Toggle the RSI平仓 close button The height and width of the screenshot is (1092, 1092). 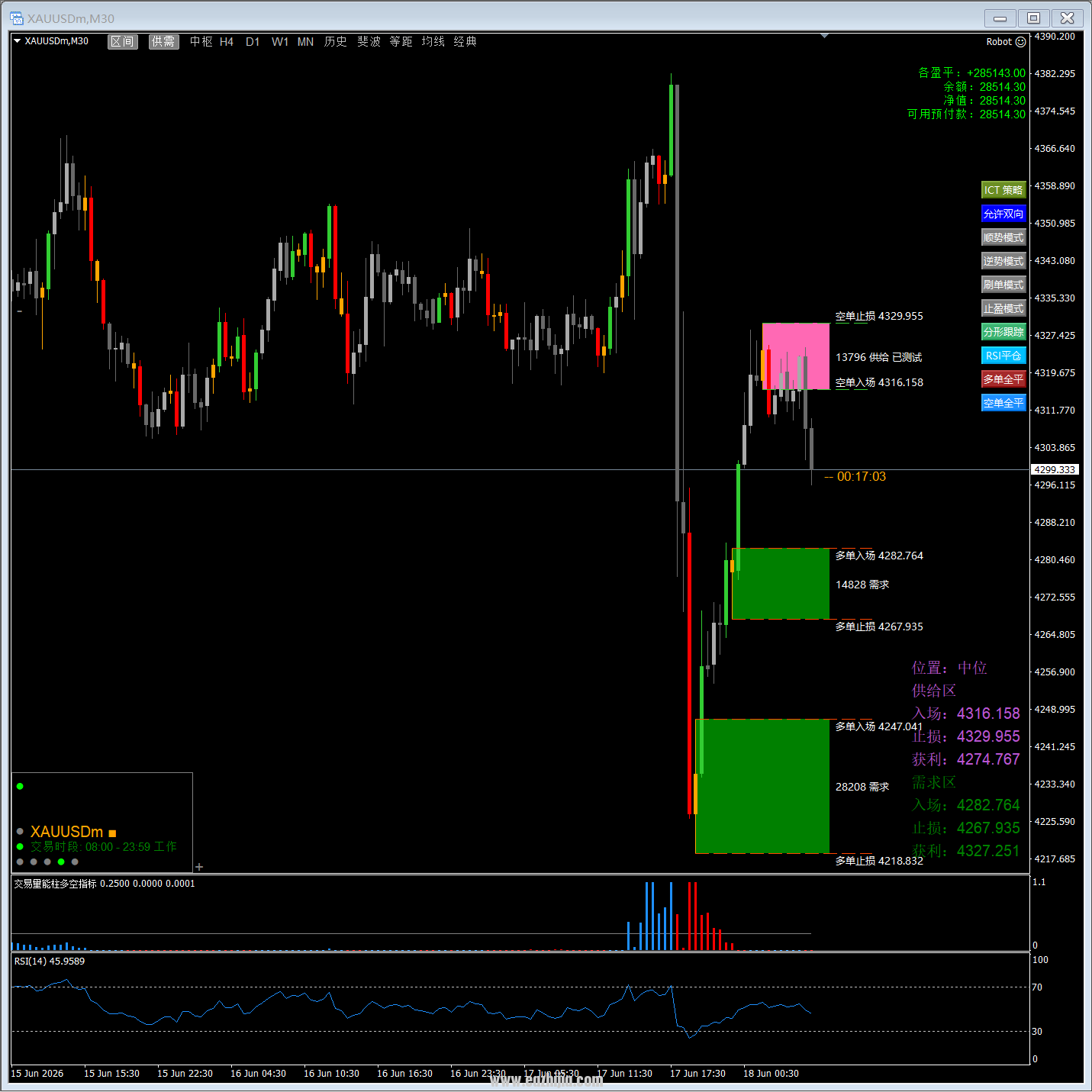coord(1003,356)
